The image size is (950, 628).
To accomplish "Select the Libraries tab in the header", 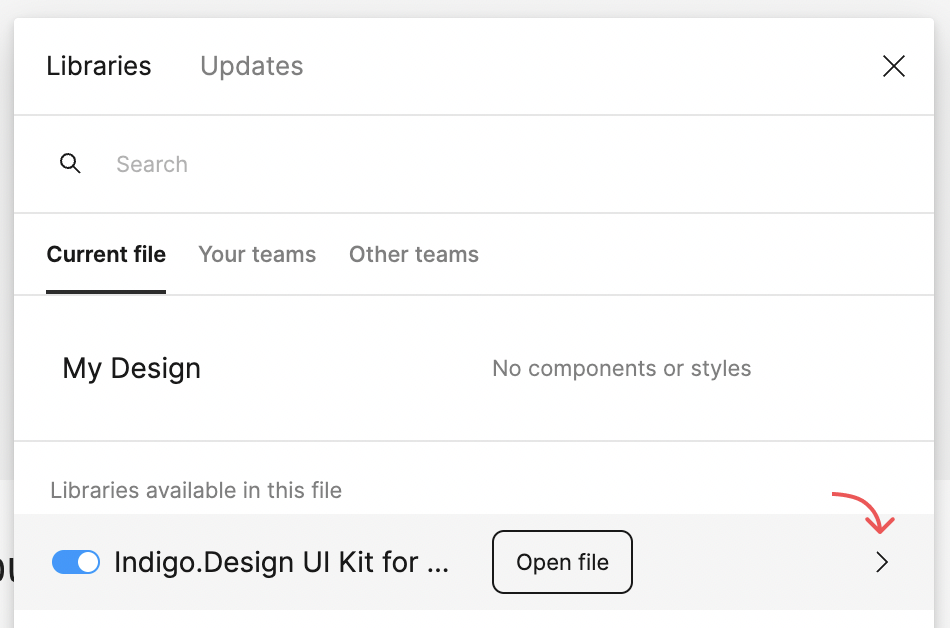I will click(99, 66).
